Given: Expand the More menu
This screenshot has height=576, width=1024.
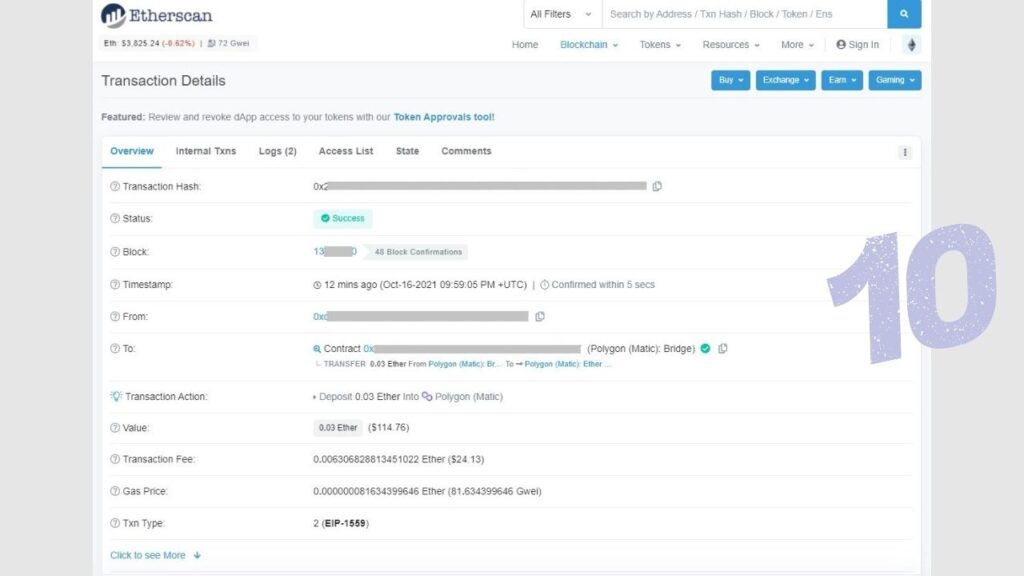Looking at the screenshot, I should tap(797, 44).
